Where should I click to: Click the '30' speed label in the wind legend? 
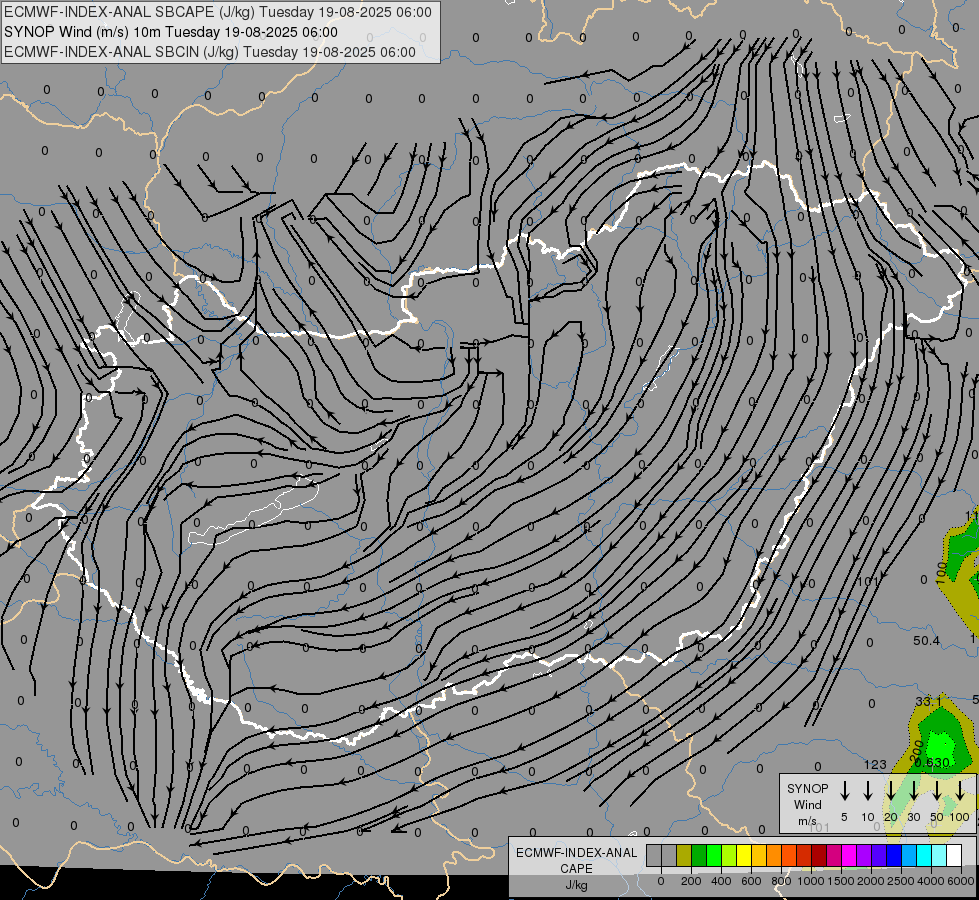pyautogui.click(x=913, y=817)
